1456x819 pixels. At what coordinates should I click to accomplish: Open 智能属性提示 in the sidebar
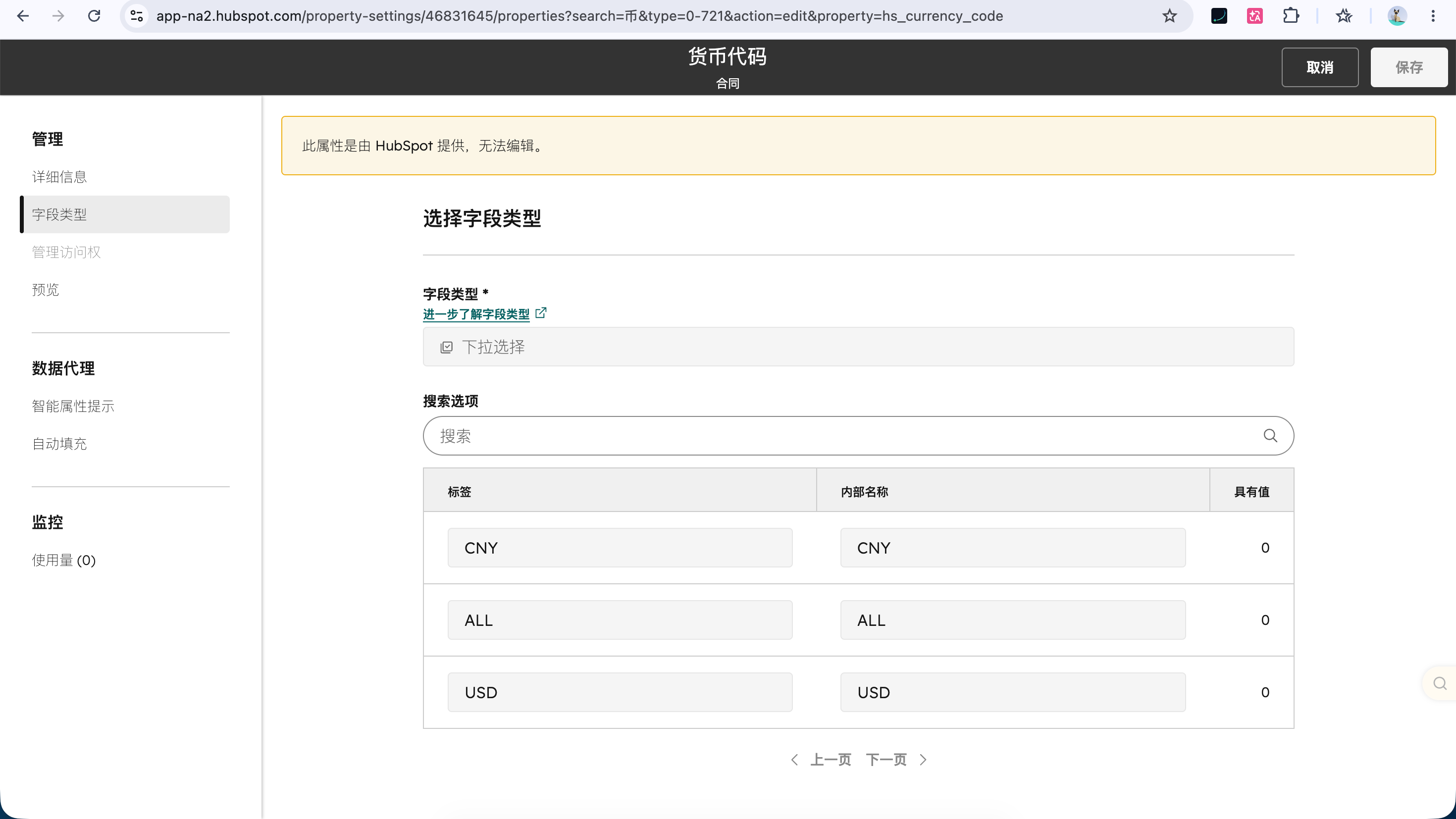coord(73,406)
